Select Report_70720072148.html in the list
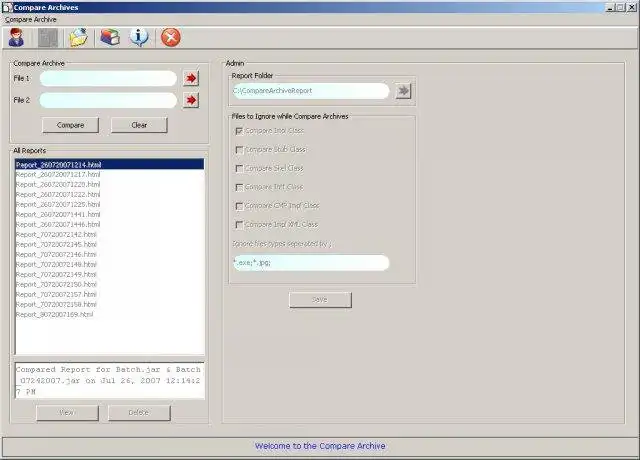640x460 pixels. (109, 264)
